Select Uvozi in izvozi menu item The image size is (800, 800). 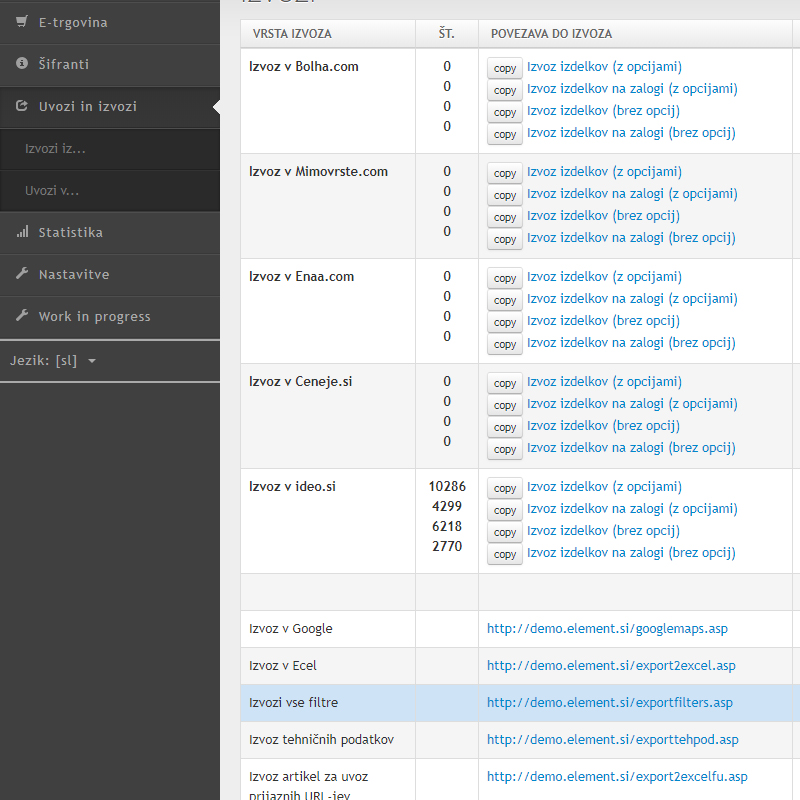click(110, 107)
